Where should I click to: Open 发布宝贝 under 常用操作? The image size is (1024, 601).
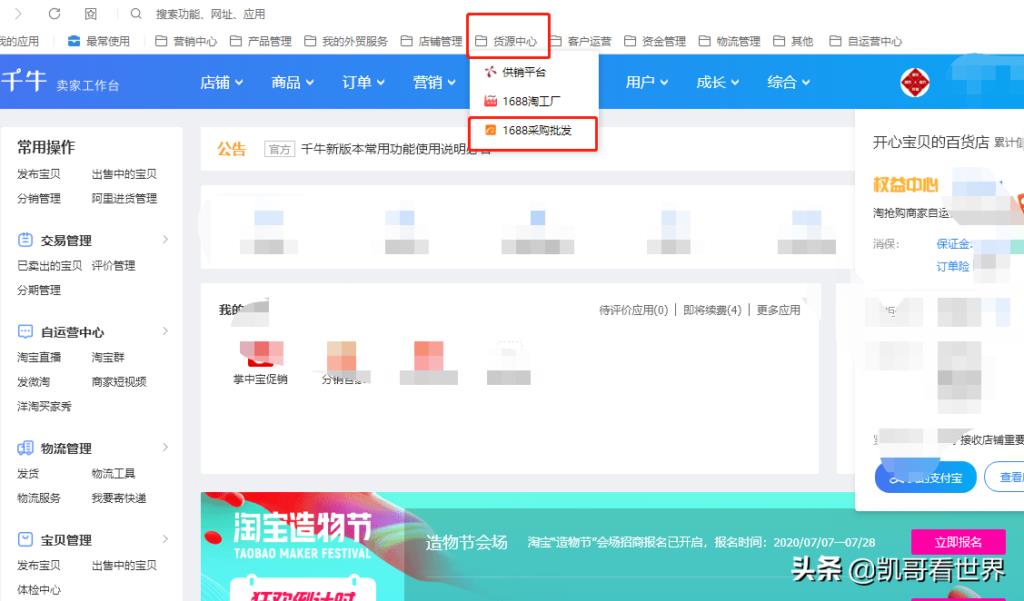tap(39, 174)
